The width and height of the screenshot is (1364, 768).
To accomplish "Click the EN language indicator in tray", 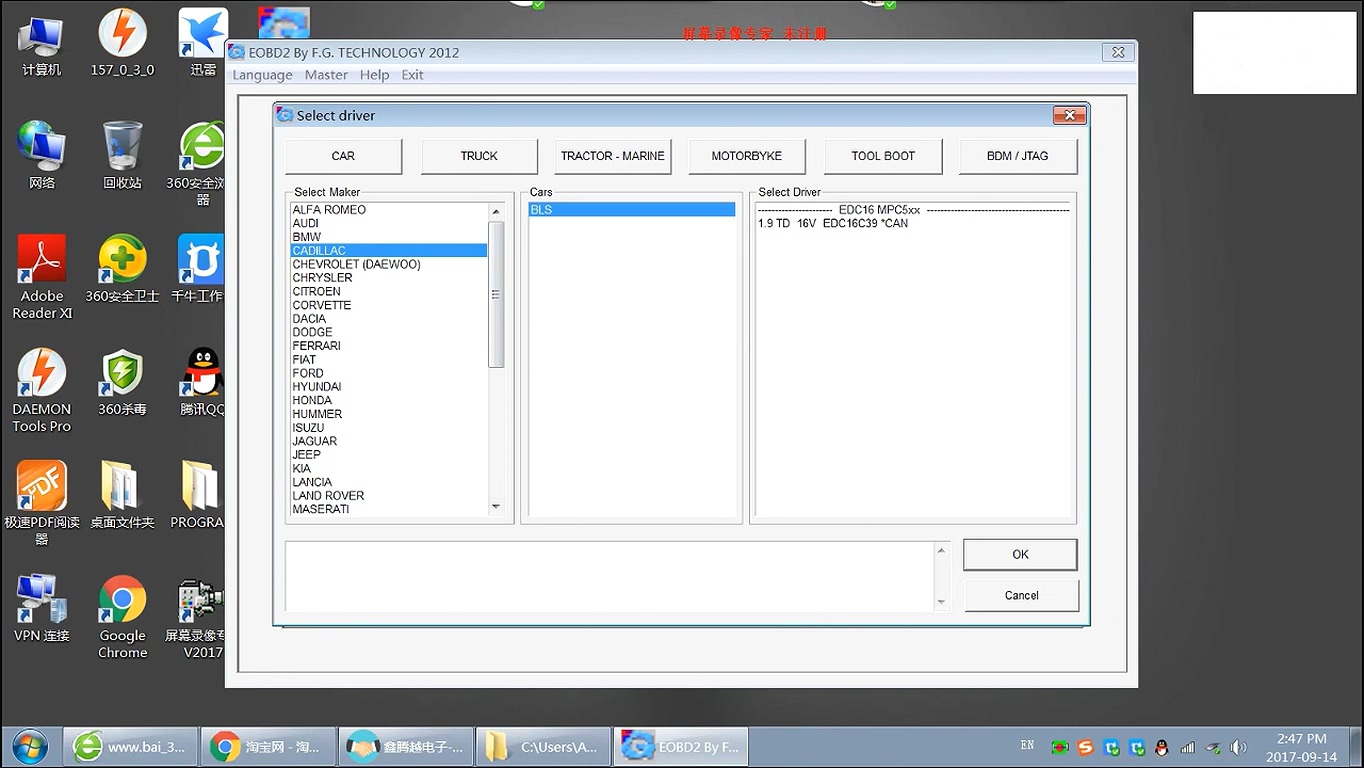I will pos(1027,746).
